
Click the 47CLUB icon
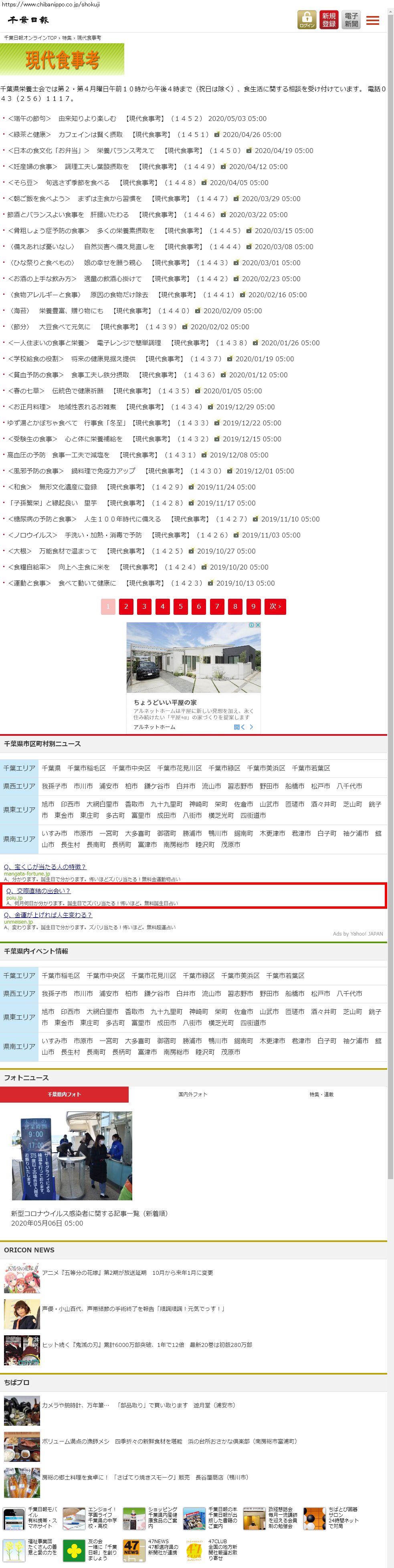(194, 1550)
